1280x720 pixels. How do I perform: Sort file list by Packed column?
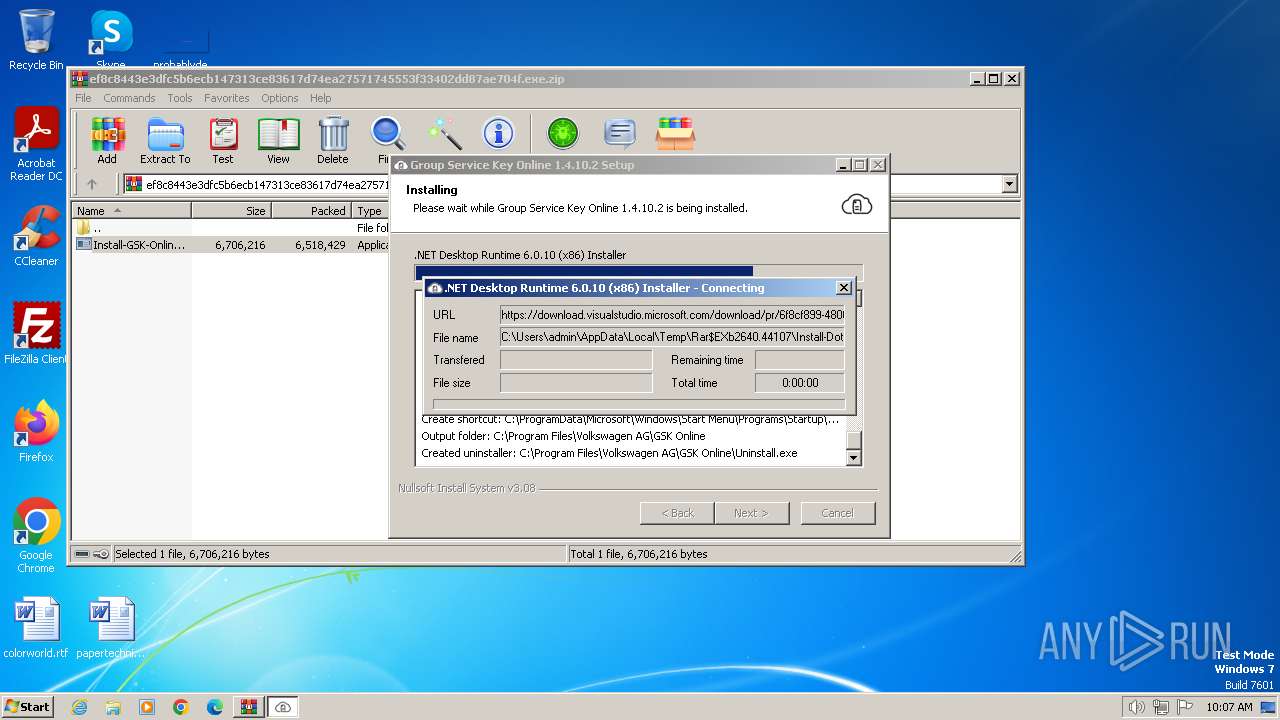(311, 211)
